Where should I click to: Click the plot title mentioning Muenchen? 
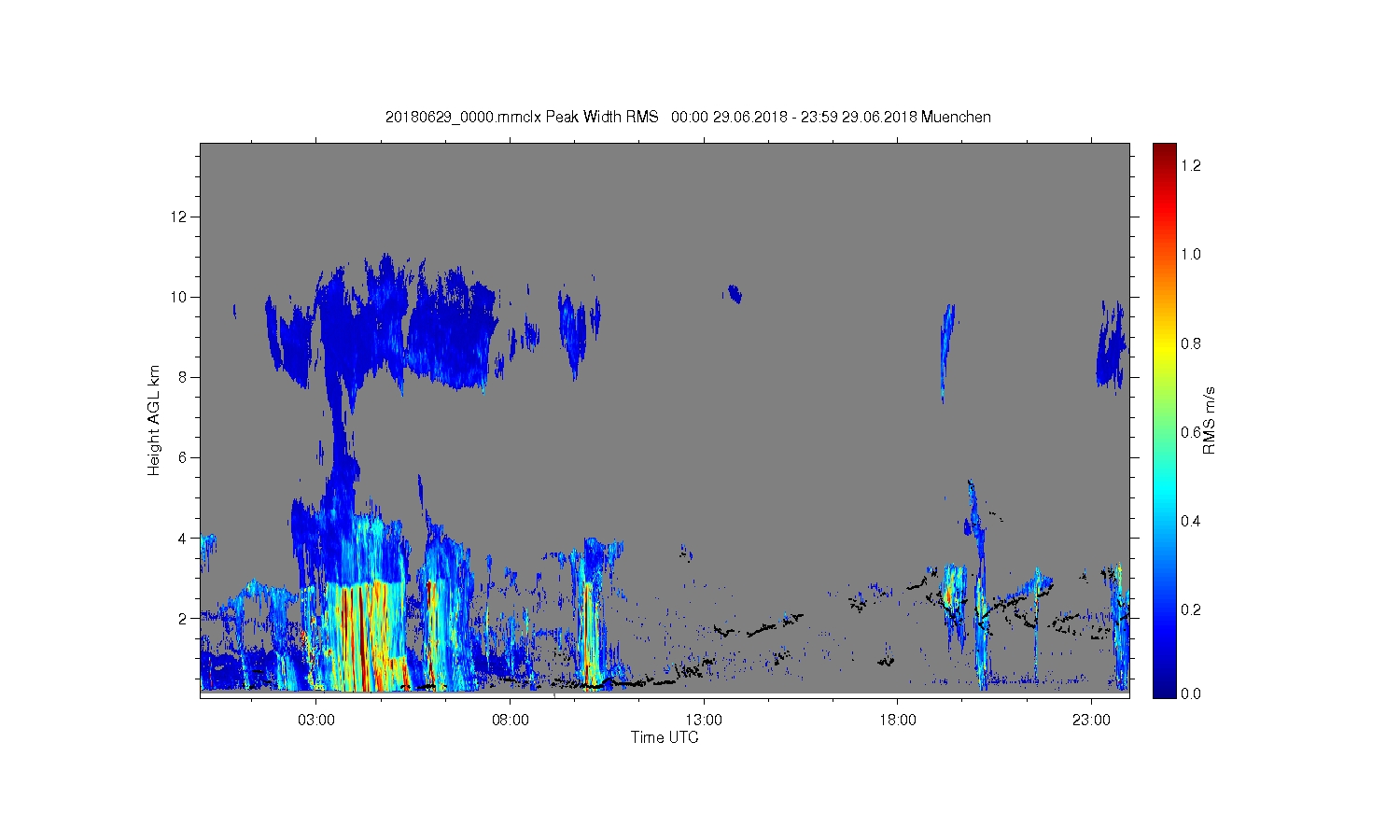click(688, 117)
